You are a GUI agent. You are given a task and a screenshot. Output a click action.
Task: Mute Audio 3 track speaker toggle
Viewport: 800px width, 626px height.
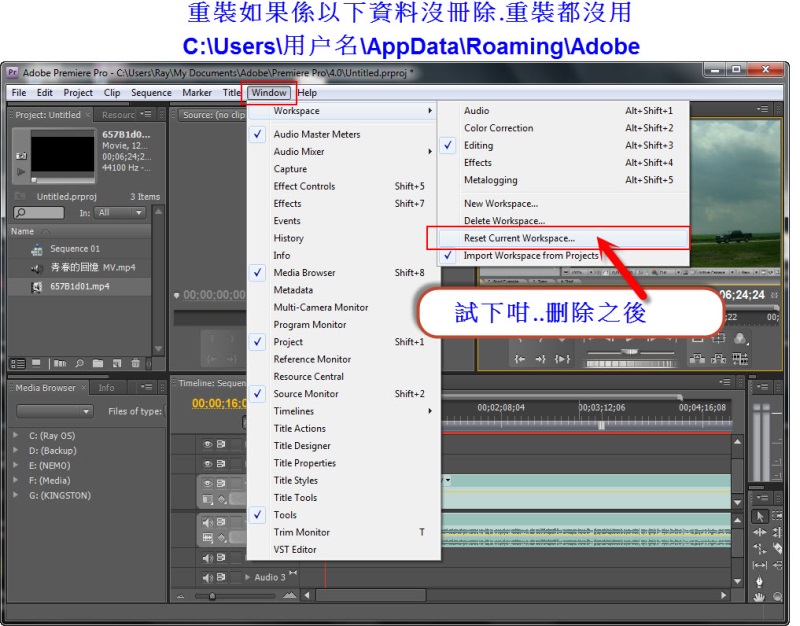point(207,578)
